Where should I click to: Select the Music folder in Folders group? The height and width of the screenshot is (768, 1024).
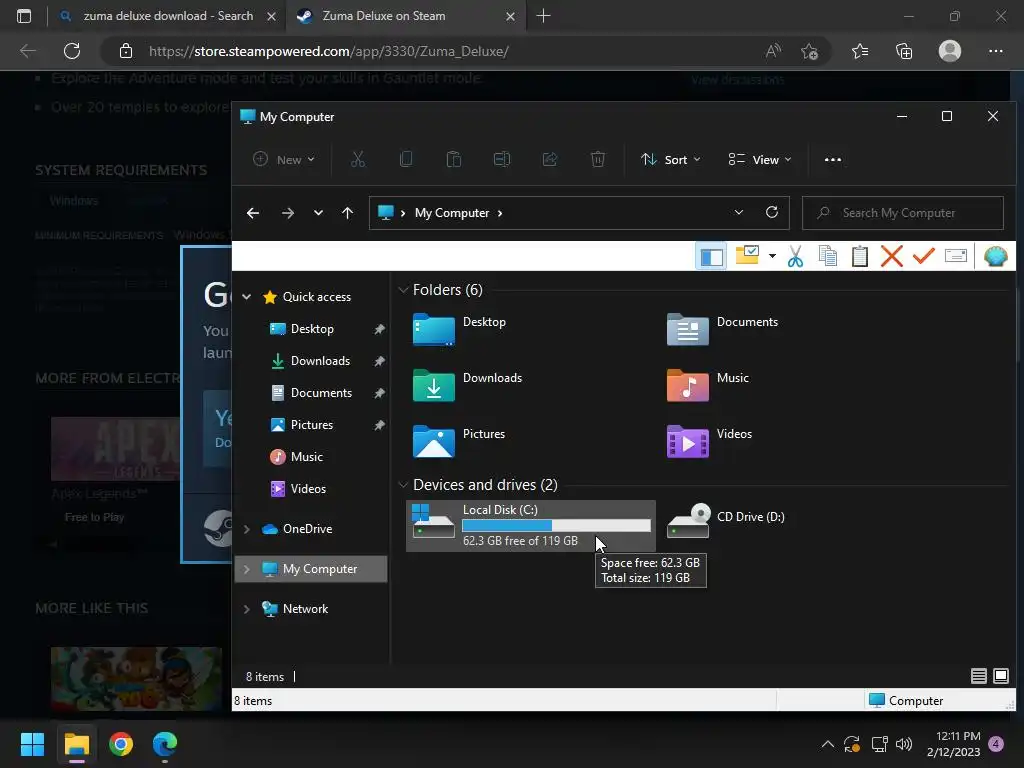pos(708,385)
